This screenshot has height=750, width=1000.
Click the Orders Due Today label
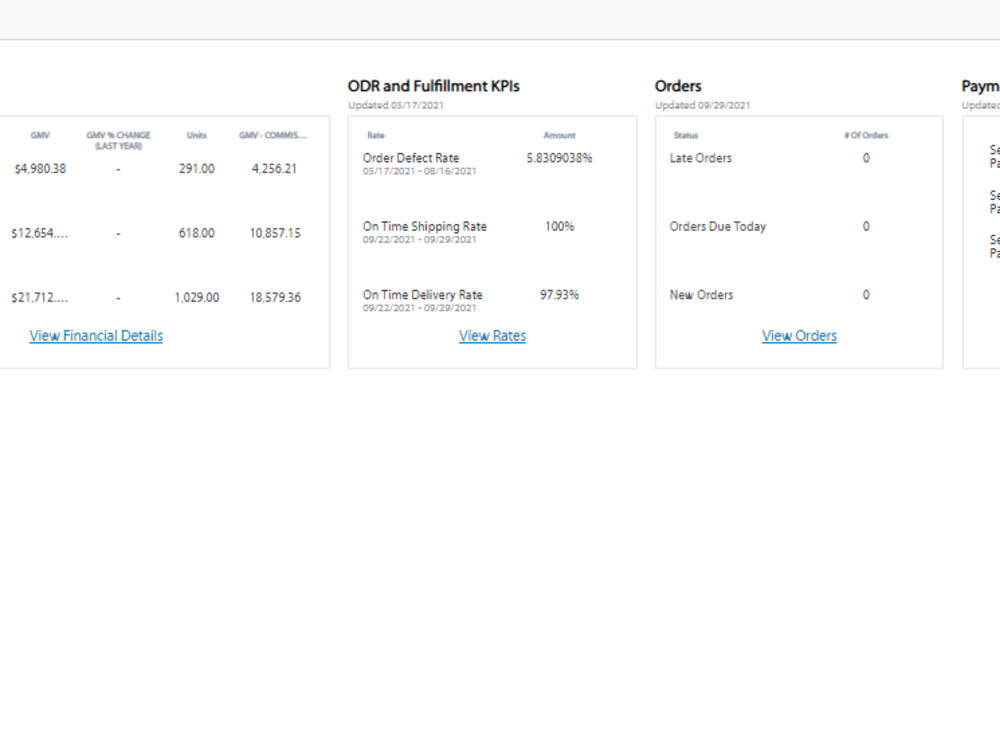(717, 226)
